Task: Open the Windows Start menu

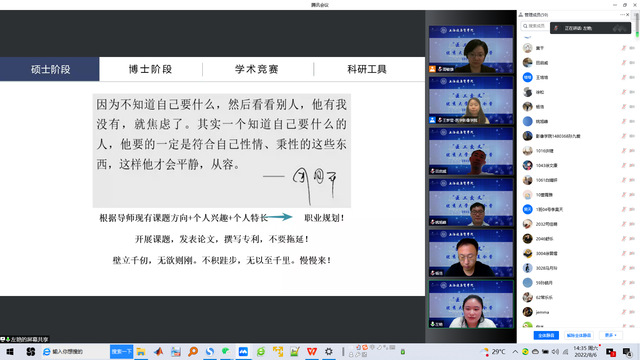Action: (10, 351)
